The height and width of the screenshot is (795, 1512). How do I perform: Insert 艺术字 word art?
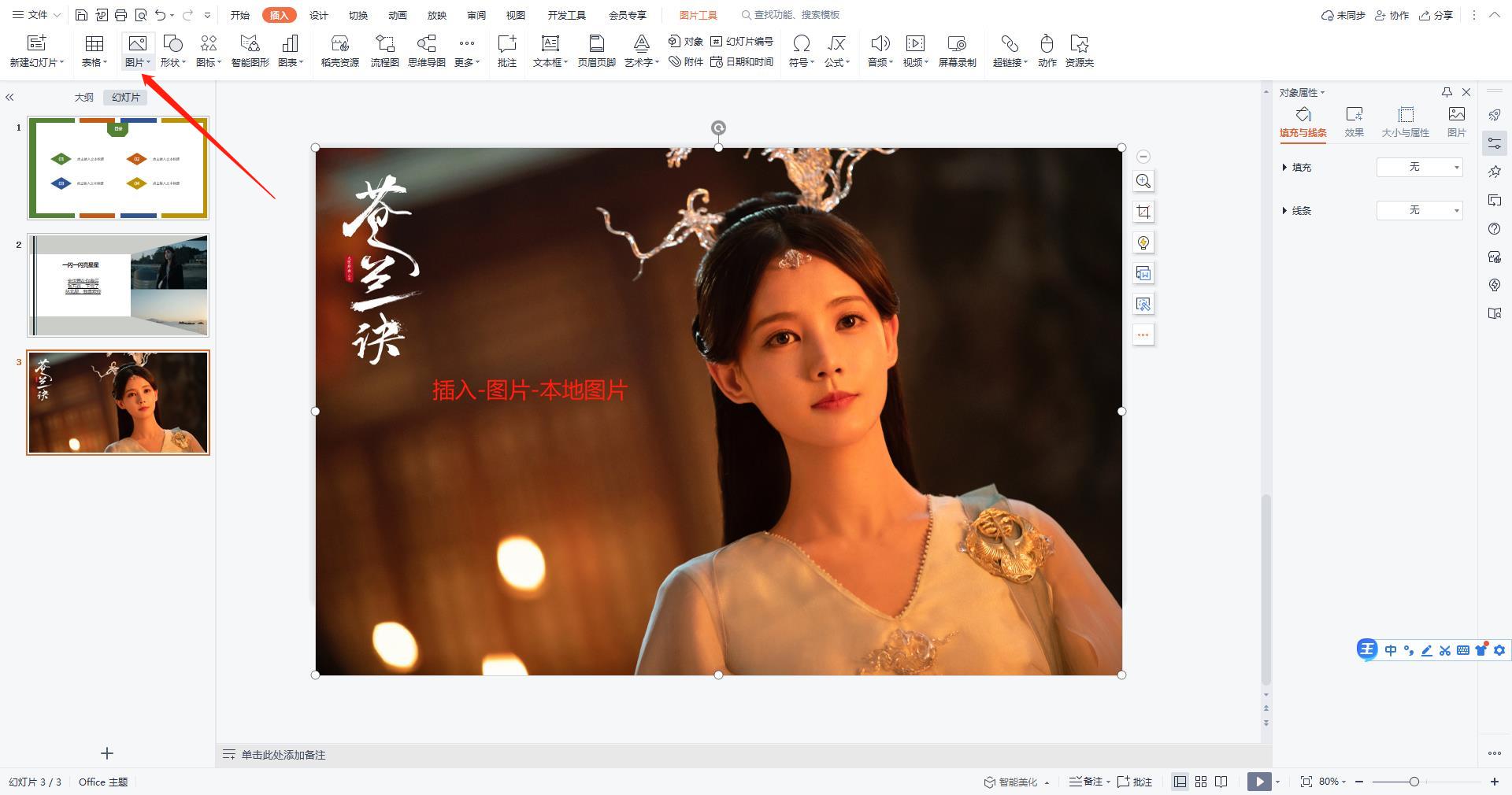click(641, 50)
